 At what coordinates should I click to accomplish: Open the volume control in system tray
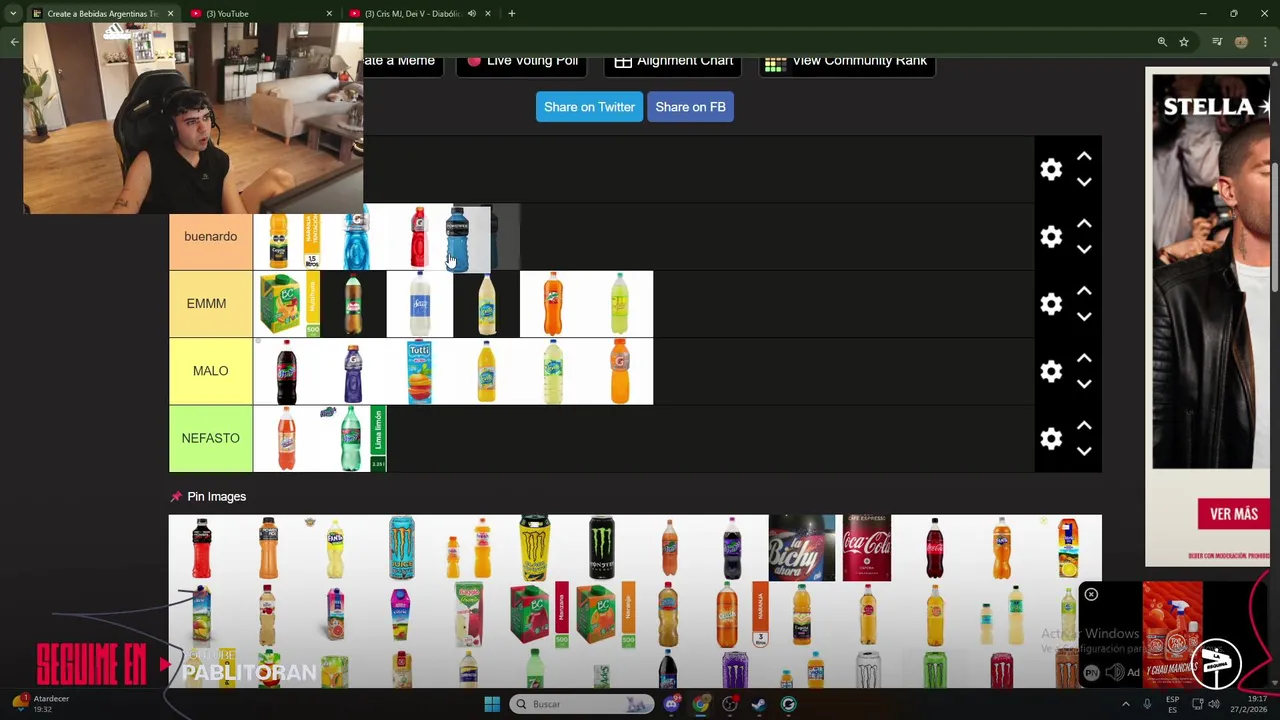click(x=1214, y=704)
